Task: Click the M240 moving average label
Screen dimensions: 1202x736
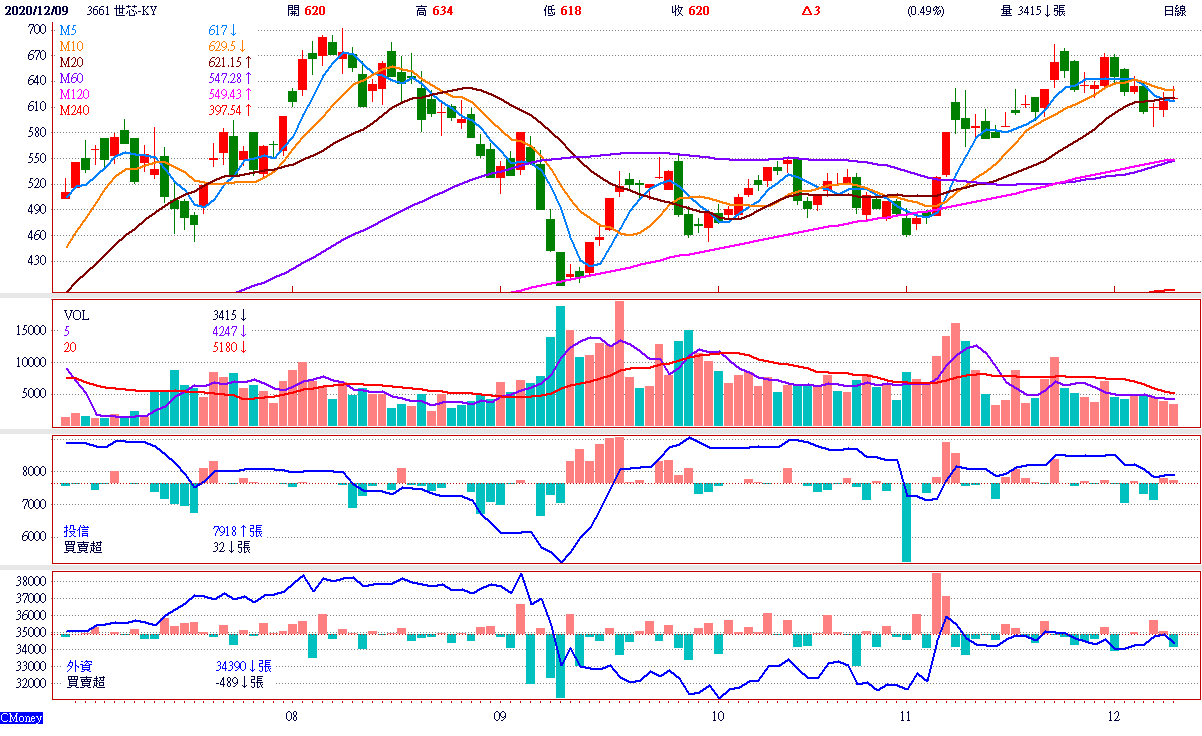Action: coord(74,110)
